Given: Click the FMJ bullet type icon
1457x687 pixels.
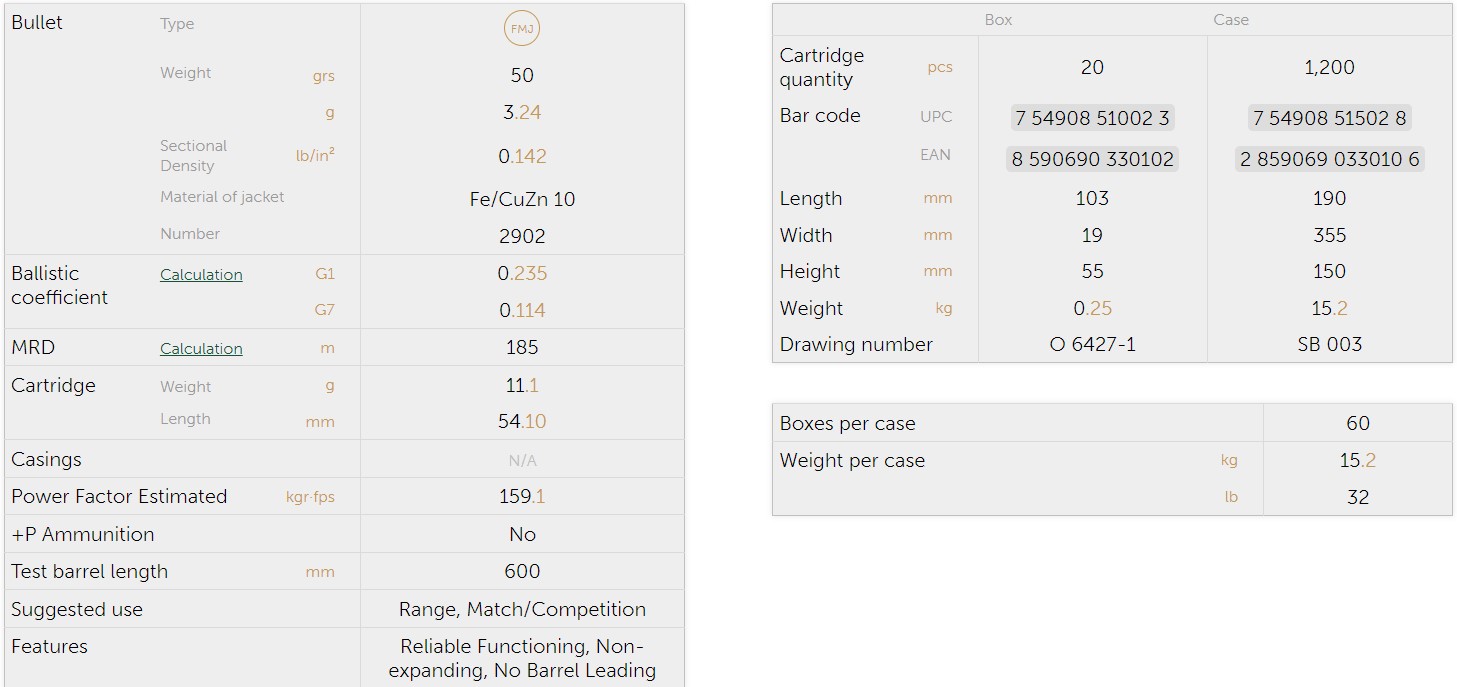Looking at the screenshot, I should point(522,29).
